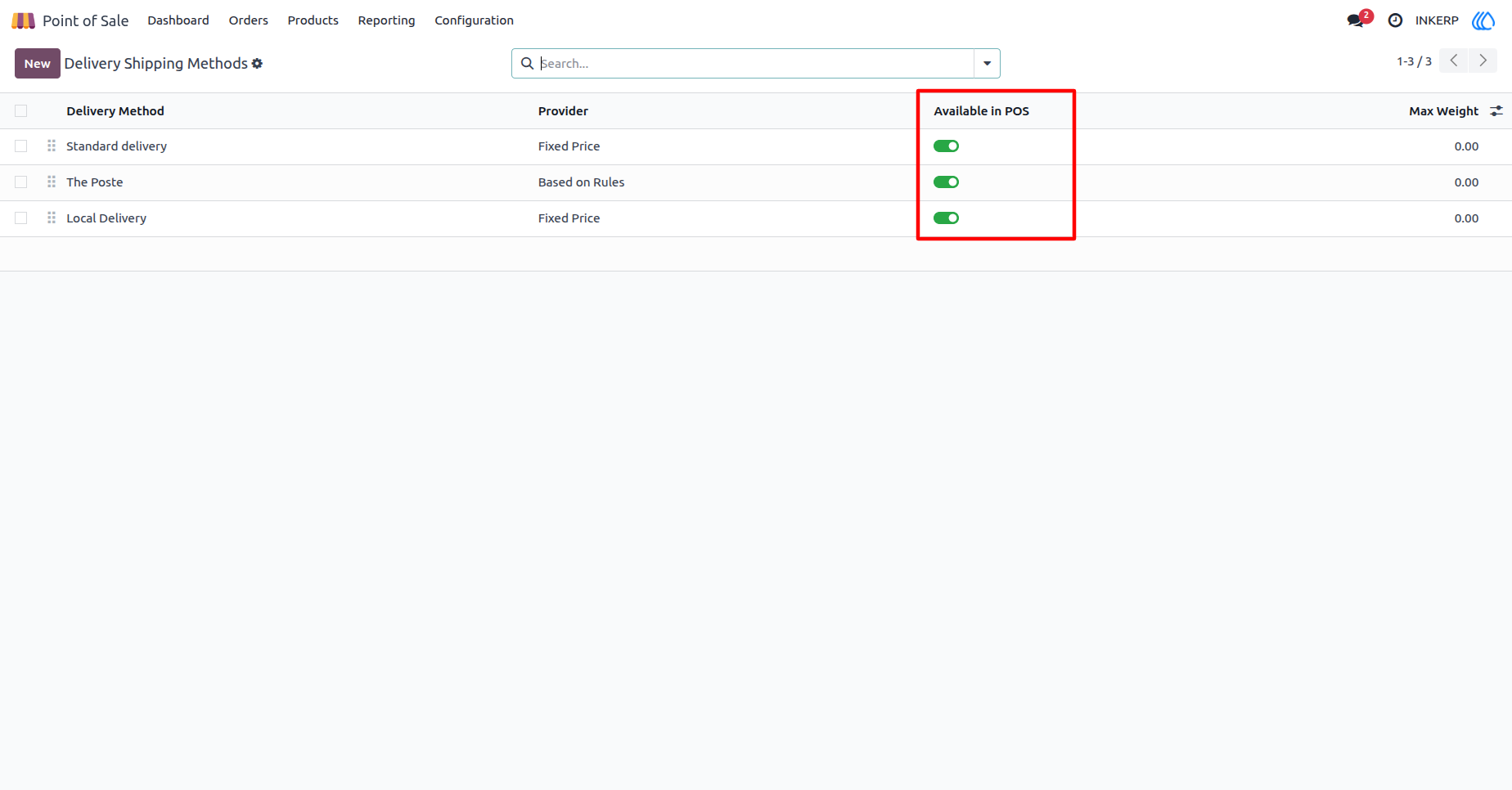Tick the select-all header checkbox

(21, 111)
